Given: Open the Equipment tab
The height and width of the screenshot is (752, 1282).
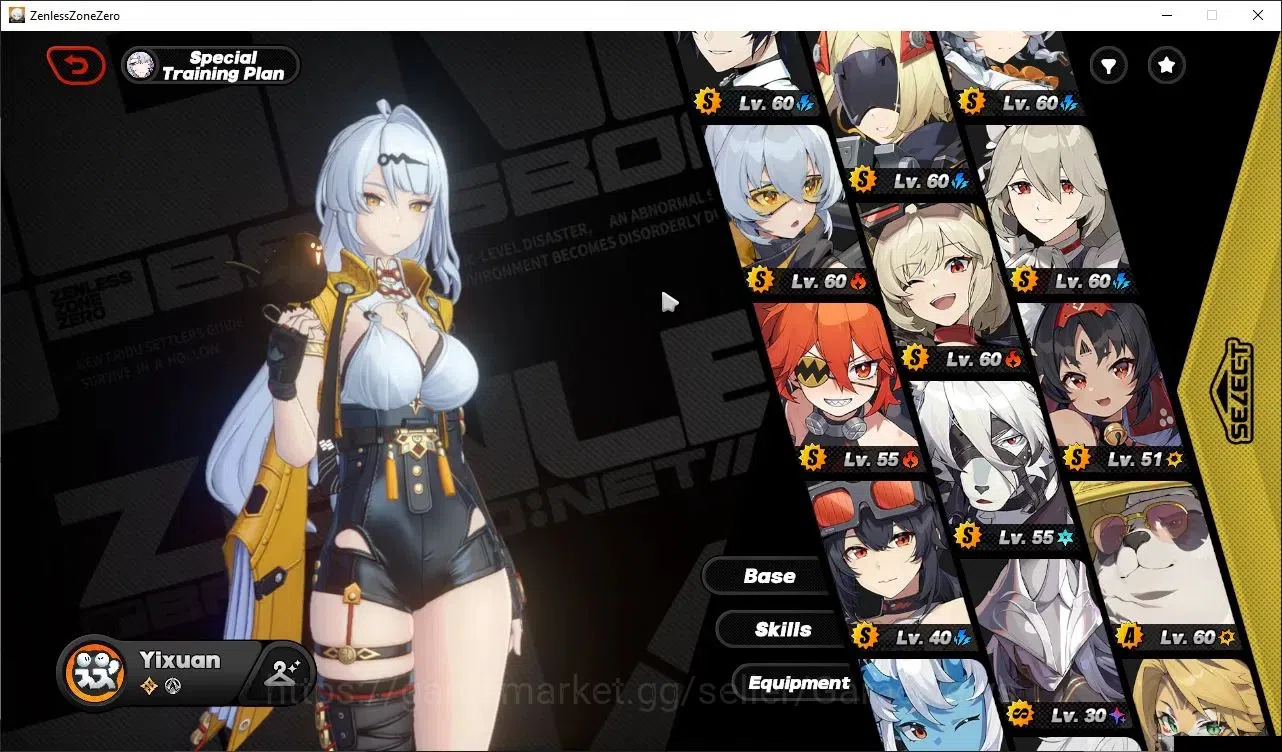Looking at the screenshot, I should [798, 684].
